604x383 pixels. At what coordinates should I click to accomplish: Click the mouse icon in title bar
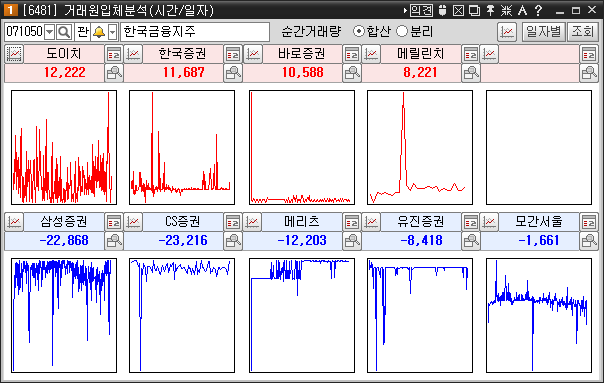coord(442,10)
